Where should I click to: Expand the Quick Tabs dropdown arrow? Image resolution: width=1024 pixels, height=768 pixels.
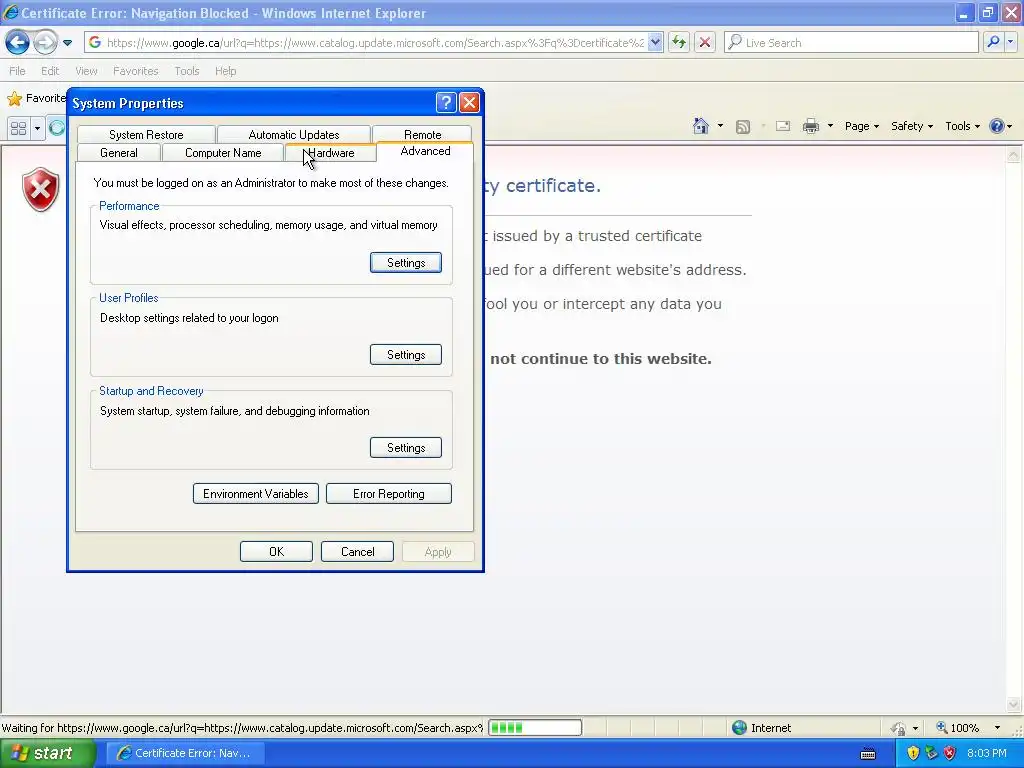(x=37, y=128)
